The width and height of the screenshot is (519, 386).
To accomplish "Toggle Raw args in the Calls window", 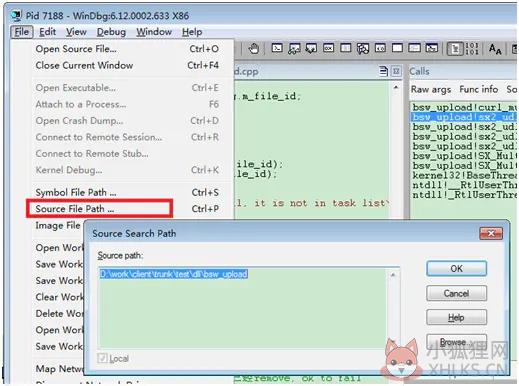I will 431,89.
